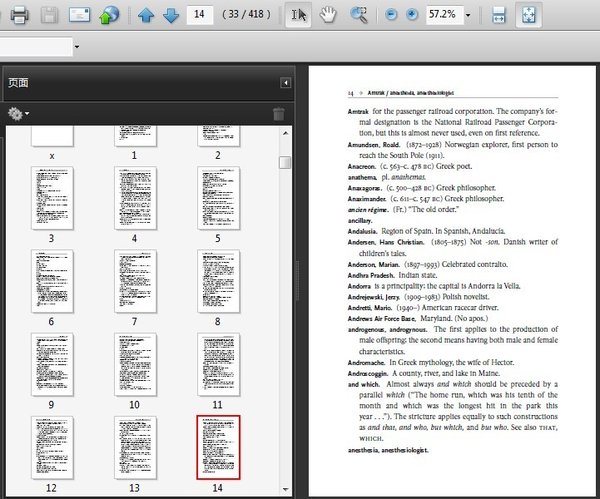
Task: Select page 5 thumbnail
Action: [218, 198]
